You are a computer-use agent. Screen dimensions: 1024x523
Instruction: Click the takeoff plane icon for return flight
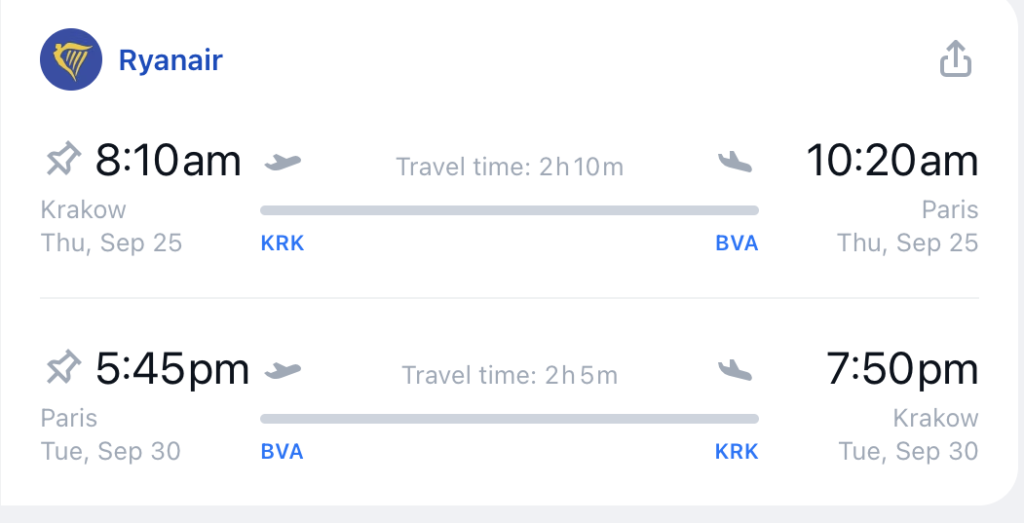[282, 370]
